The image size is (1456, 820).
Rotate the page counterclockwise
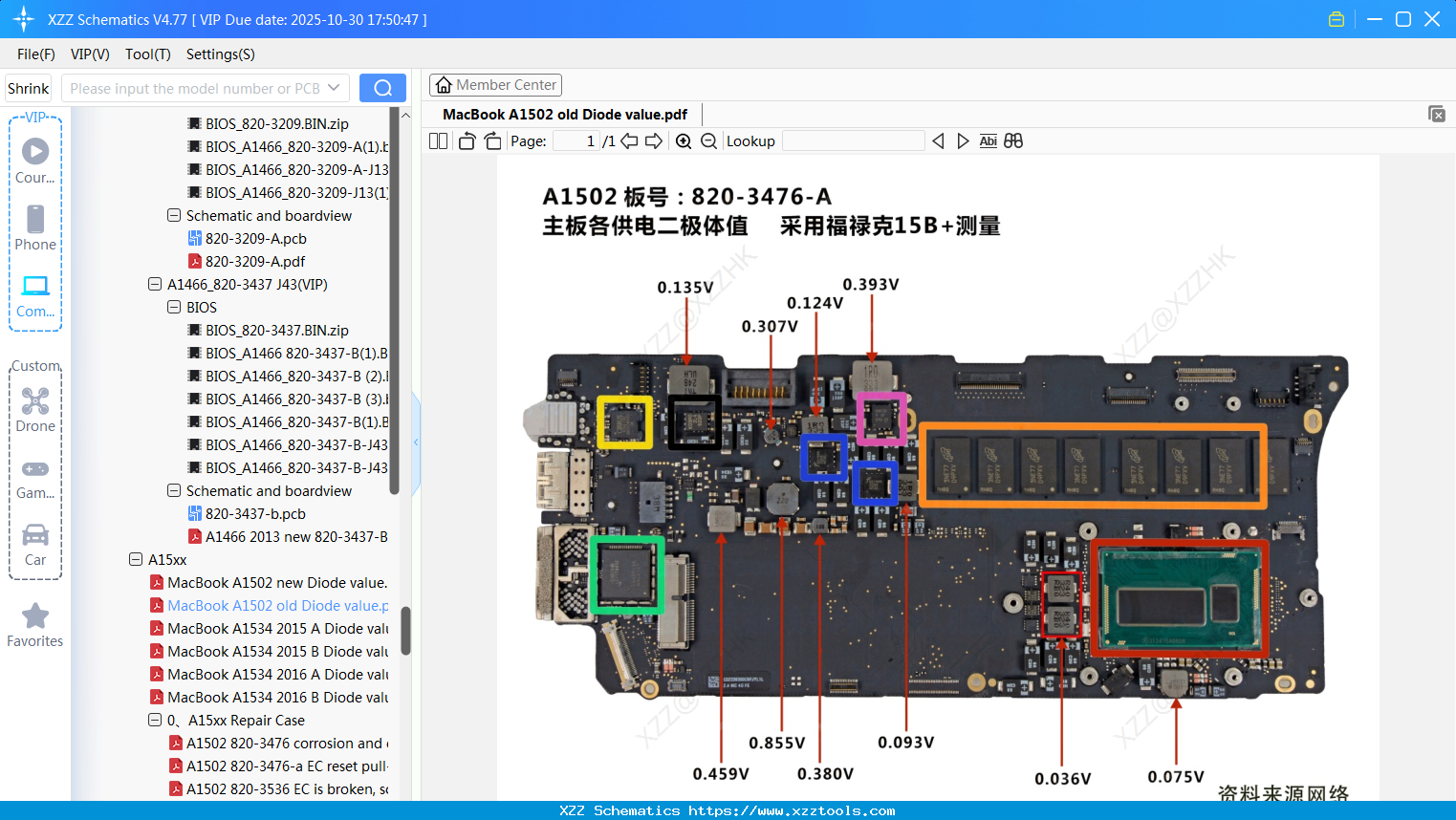tap(467, 141)
